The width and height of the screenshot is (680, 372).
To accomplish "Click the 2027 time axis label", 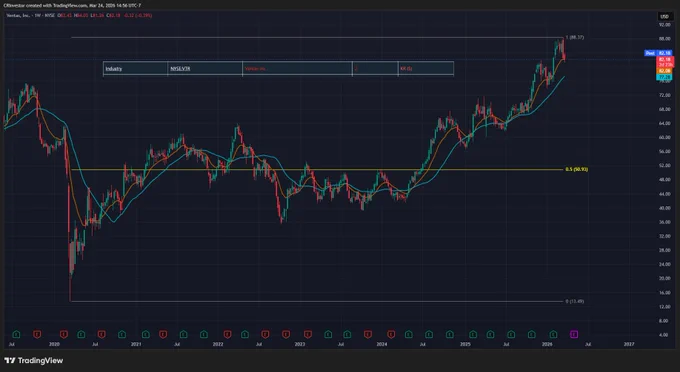I will click(x=629, y=344).
